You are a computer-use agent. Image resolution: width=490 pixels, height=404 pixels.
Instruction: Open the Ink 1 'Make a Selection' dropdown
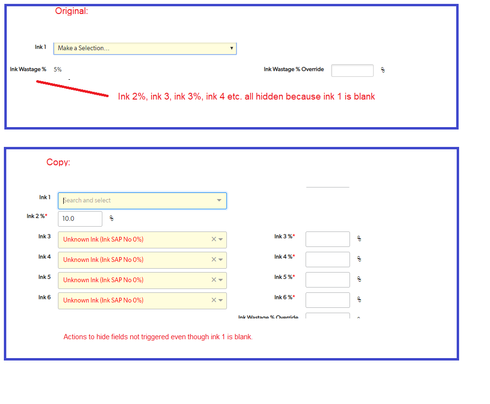(x=145, y=48)
